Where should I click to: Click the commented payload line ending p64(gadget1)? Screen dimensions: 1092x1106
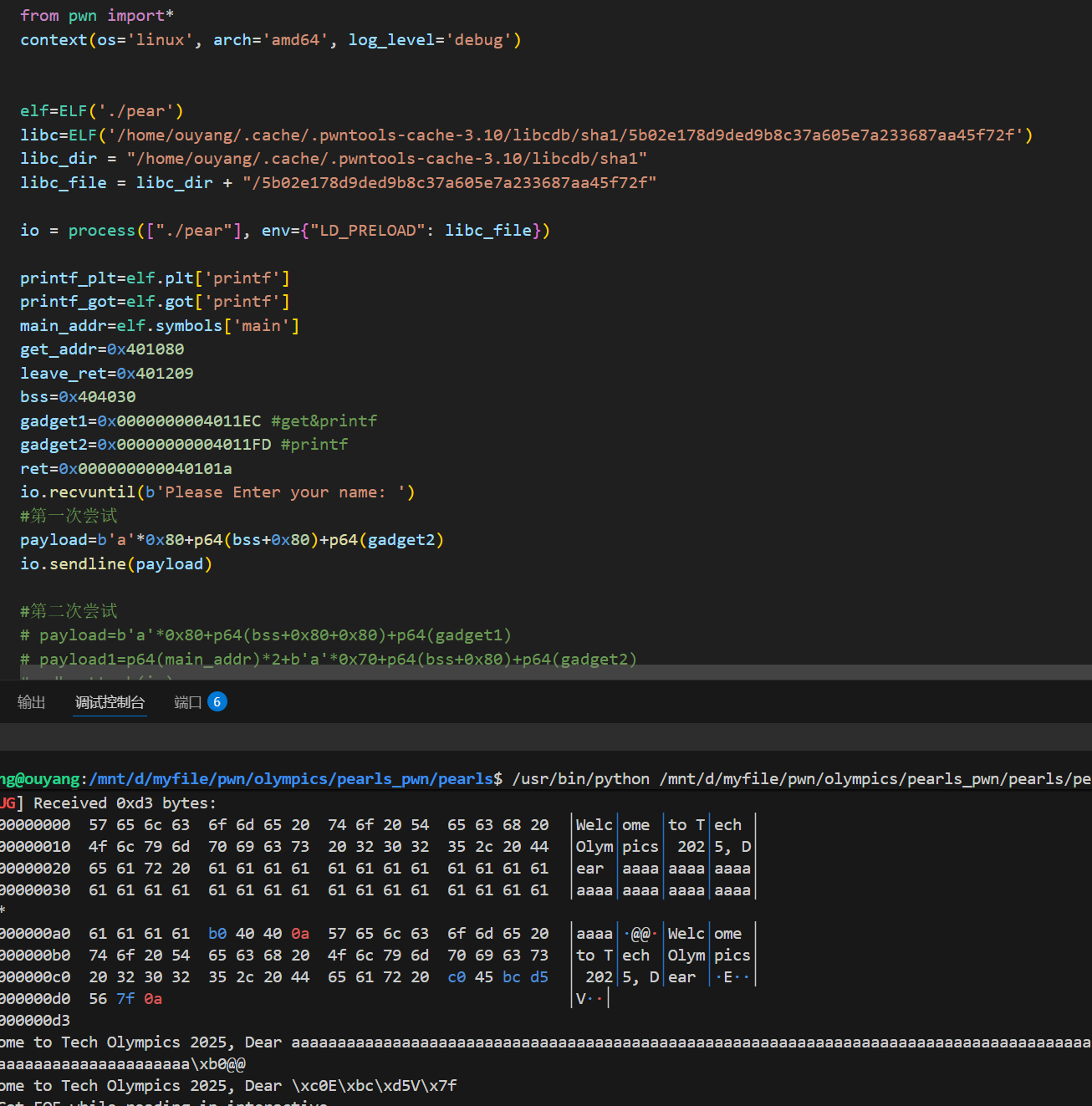(x=266, y=635)
